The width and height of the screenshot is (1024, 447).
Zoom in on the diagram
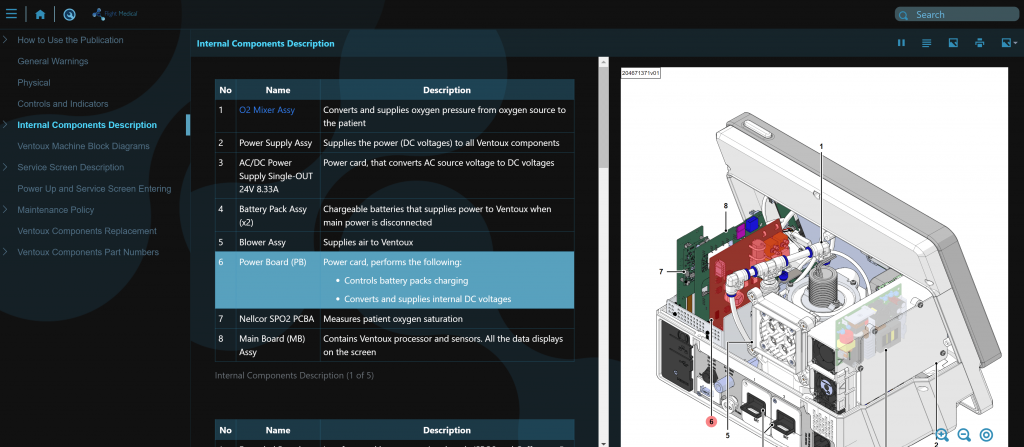pyautogui.click(x=942, y=435)
